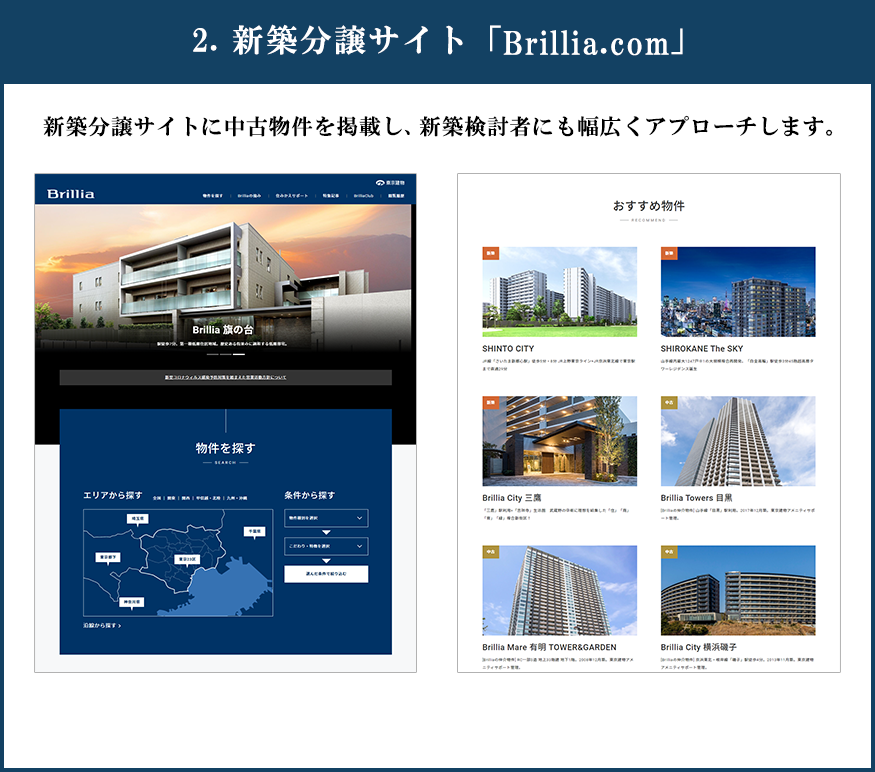Click the エリアから探す heading

tap(113, 495)
